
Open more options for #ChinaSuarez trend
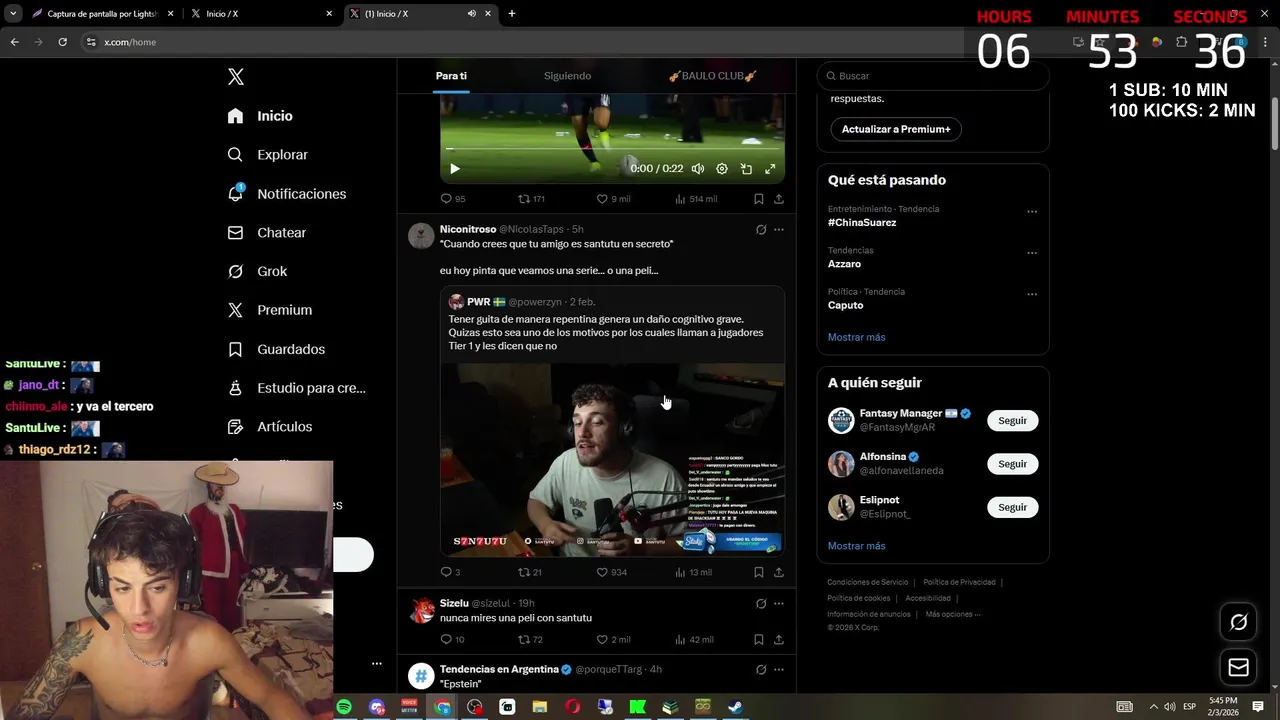pos(1032,212)
